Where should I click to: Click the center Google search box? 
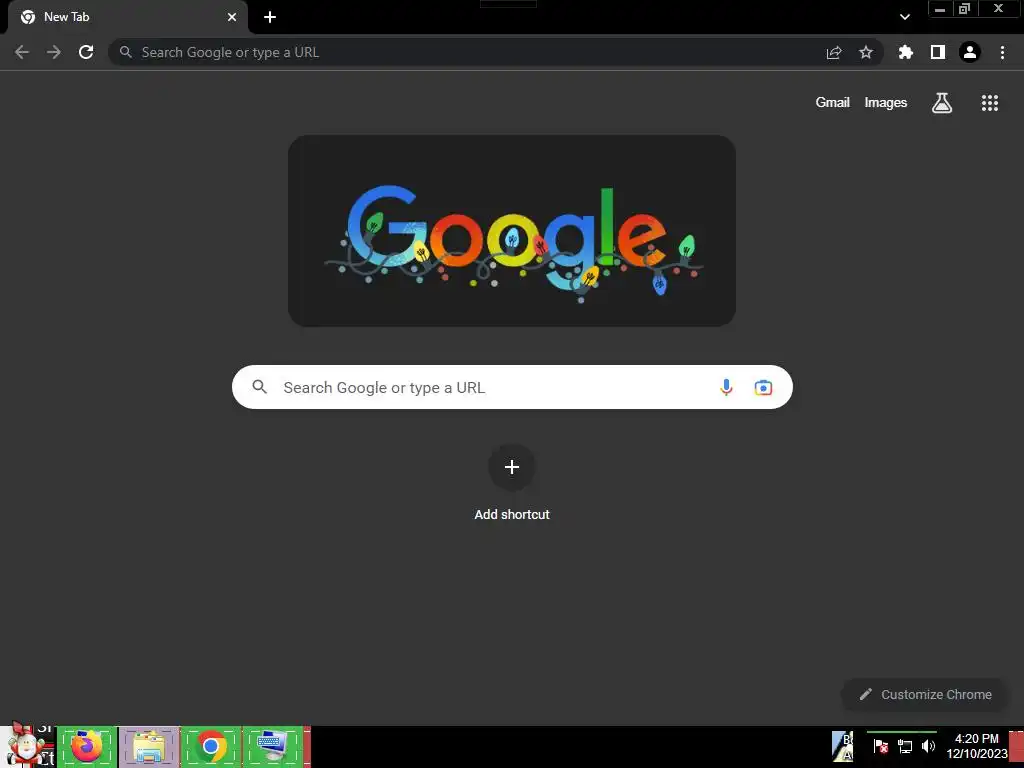pyautogui.click(x=512, y=387)
